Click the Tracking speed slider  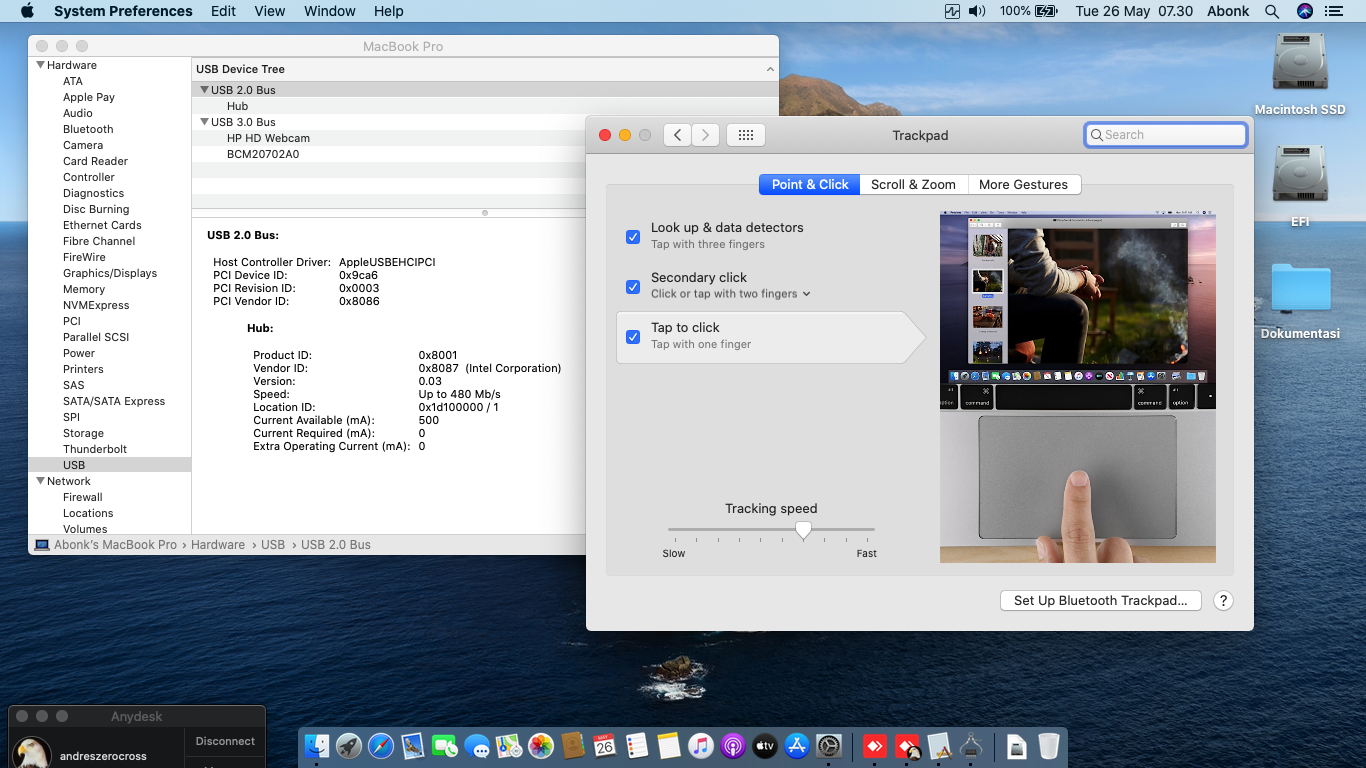[803, 530]
